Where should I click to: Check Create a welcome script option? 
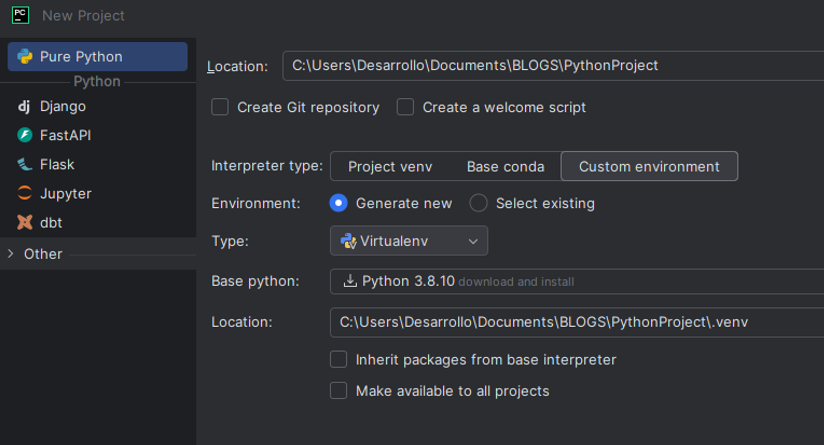pyautogui.click(x=405, y=107)
